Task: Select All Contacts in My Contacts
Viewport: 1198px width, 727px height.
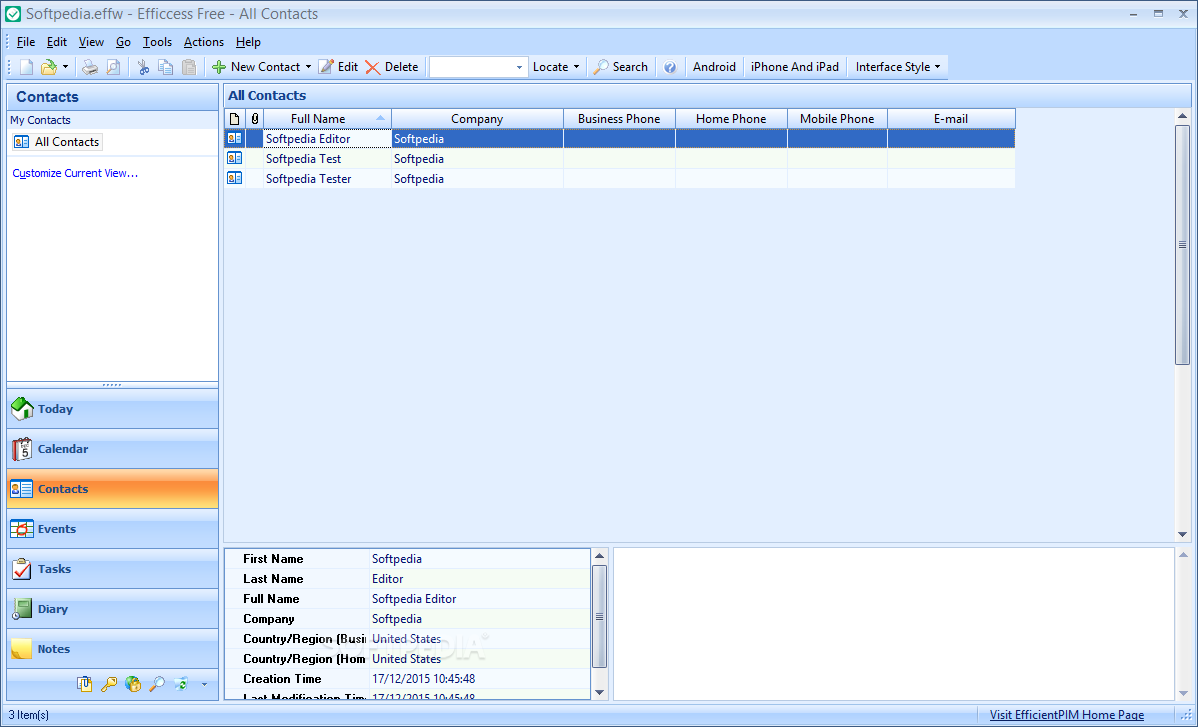Action: point(57,142)
